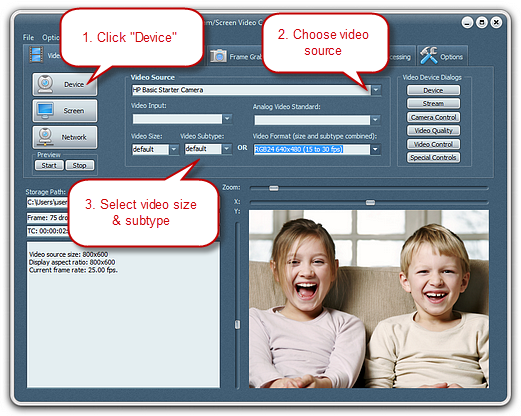
Task: Open the File menu
Action: [28, 37]
